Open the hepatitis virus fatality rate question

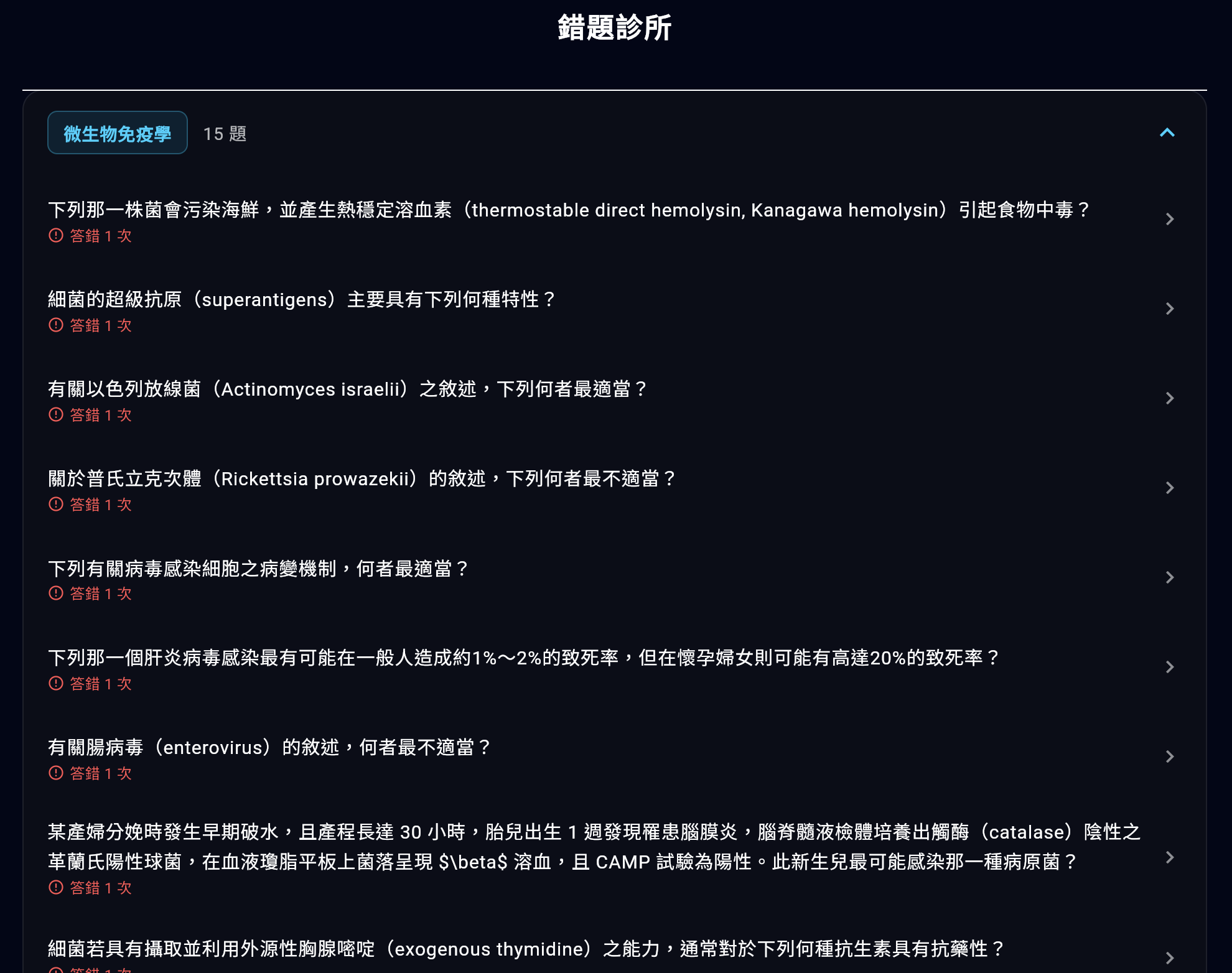pyautogui.click(x=1170, y=667)
